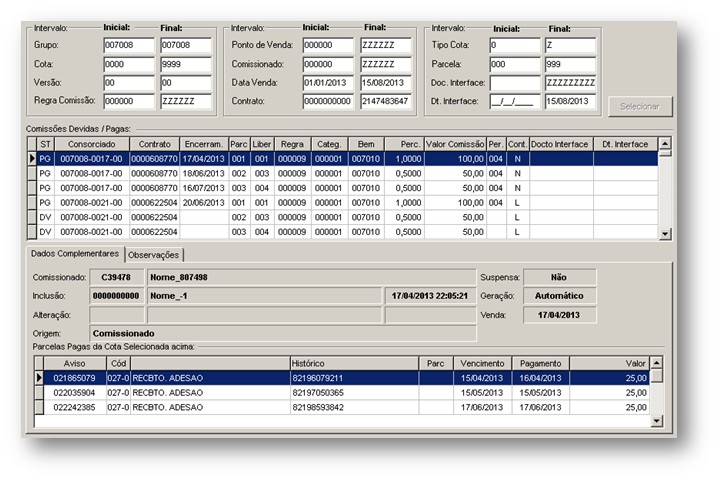The image size is (719, 480).
Task: Click the Versão Final field
Action: click(186, 83)
